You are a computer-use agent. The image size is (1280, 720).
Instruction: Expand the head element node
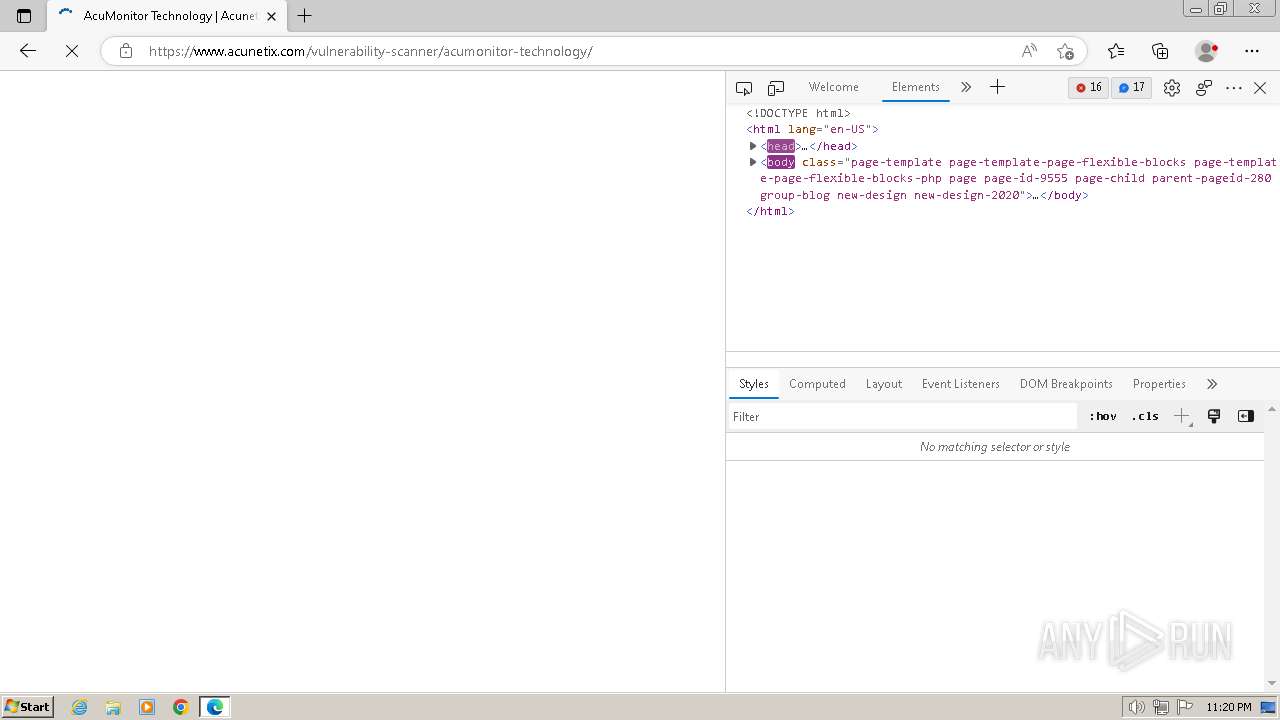(753, 146)
